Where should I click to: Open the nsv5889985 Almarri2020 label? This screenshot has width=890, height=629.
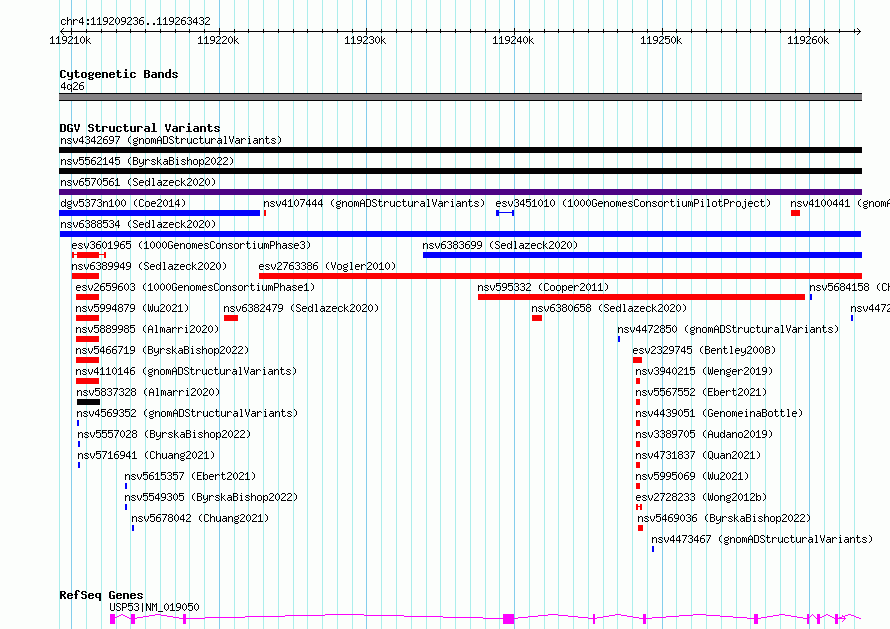[x=148, y=329]
